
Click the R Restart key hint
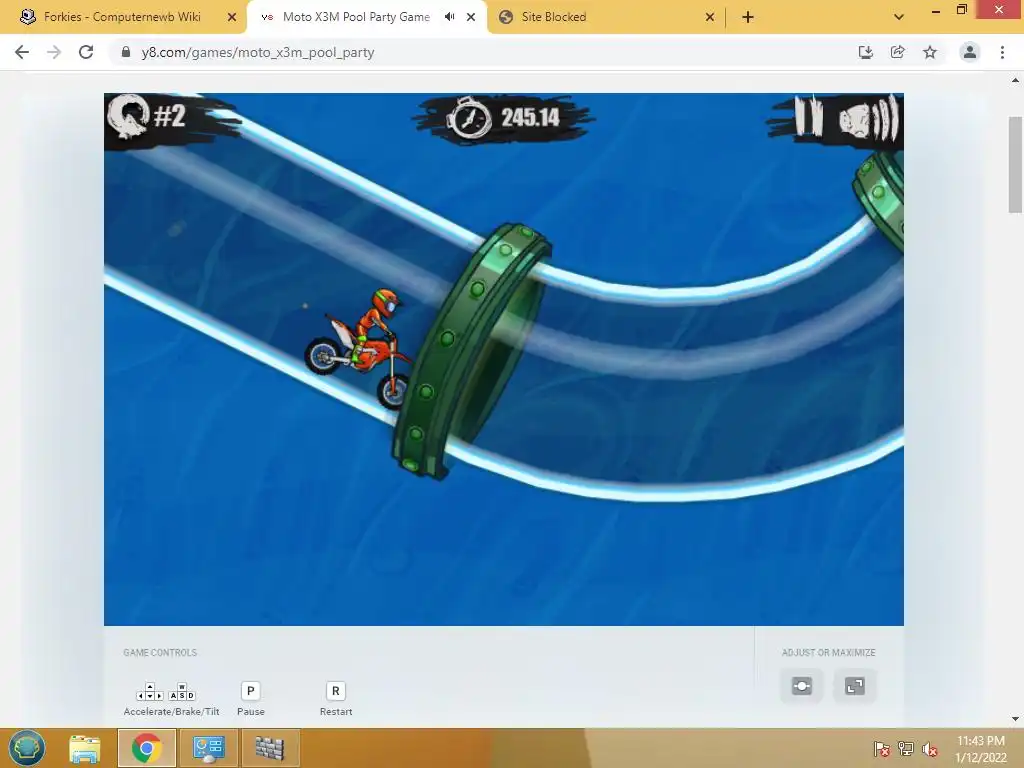(336, 691)
